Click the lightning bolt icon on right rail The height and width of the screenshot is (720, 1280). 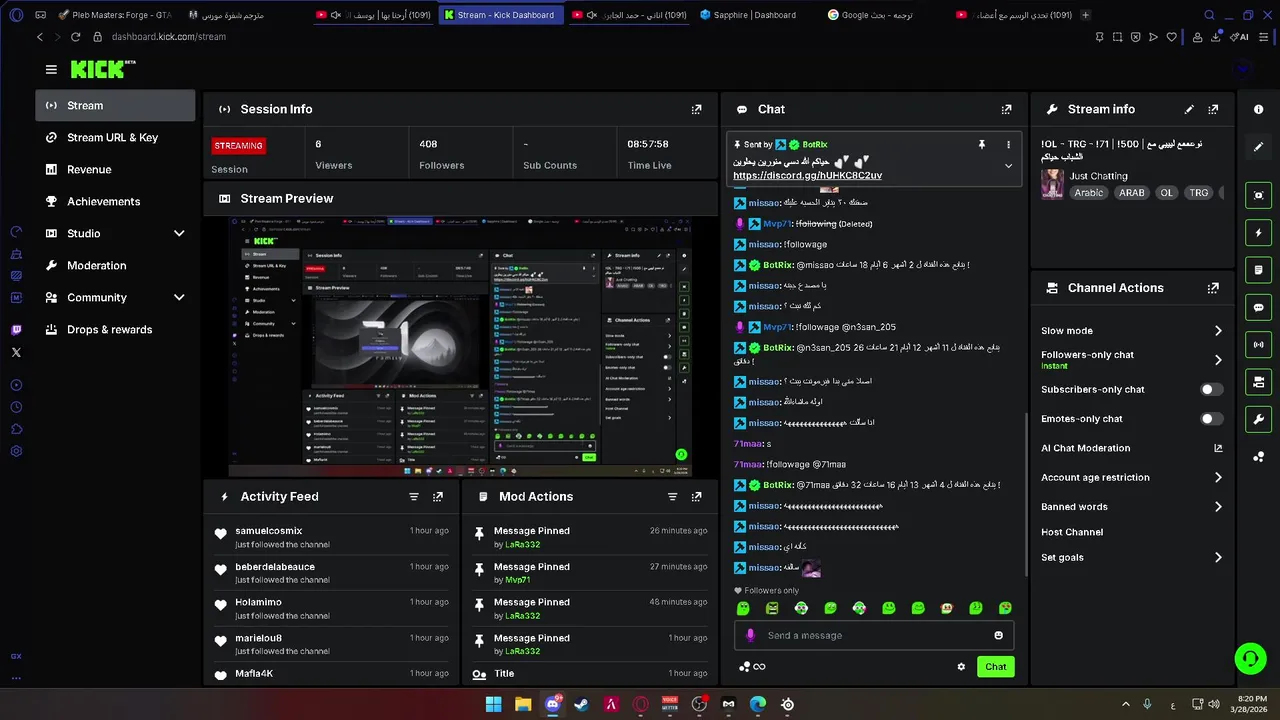1259,233
